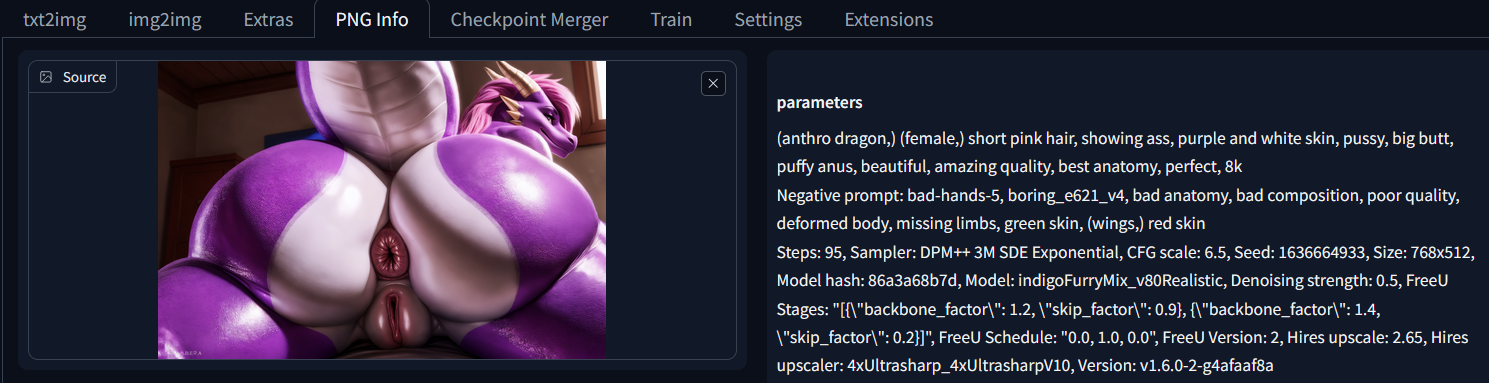Viewport: 1489px width, 383px height.
Task: Click the bold parameters heading
Action: [x=819, y=103]
